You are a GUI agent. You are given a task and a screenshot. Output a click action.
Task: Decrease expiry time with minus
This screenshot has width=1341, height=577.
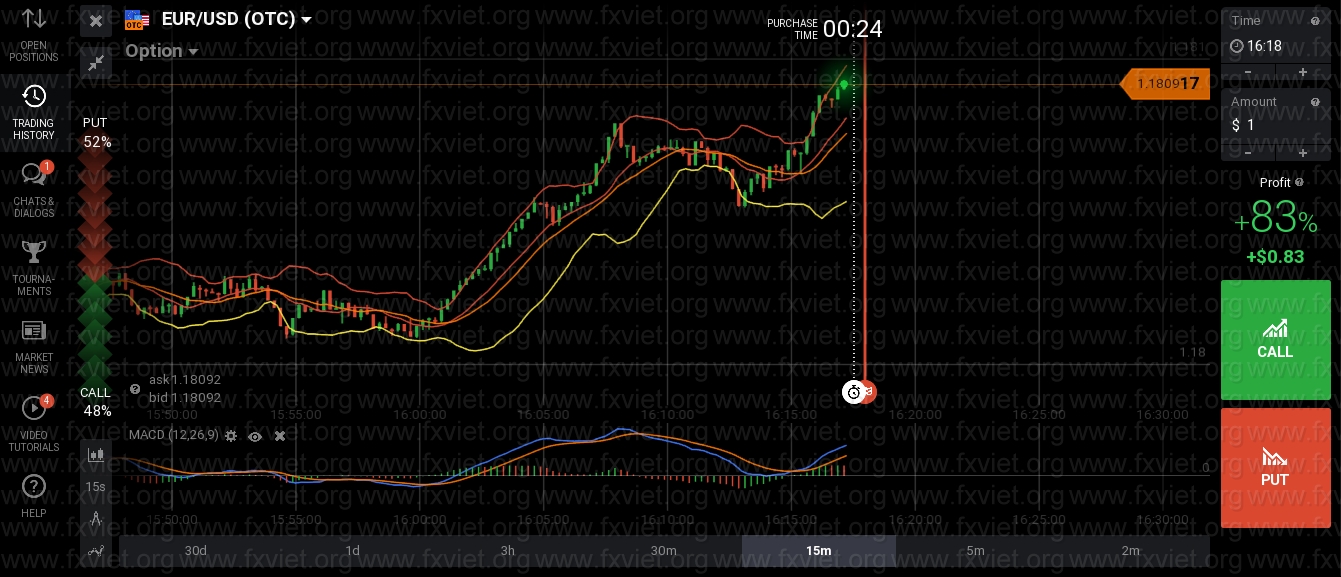[1248, 72]
